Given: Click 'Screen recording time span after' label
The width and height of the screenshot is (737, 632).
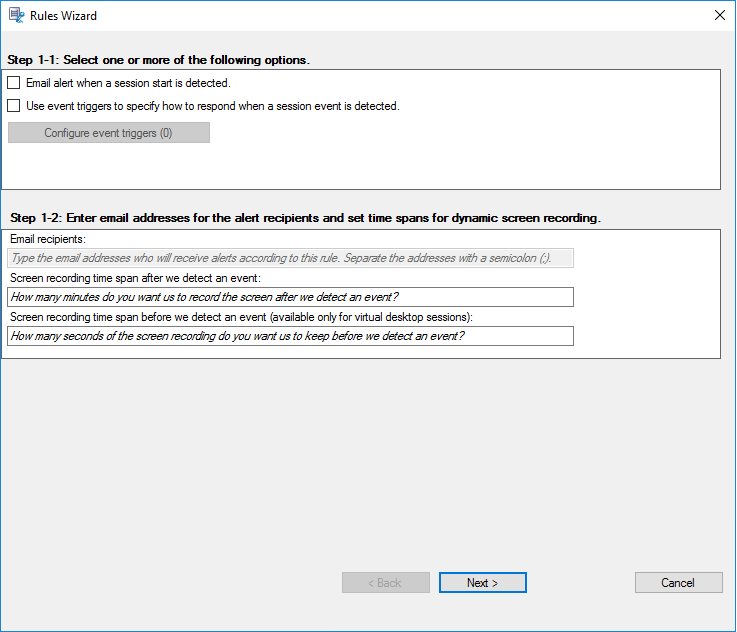Looking at the screenshot, I should pyautogui.click(x=135, y=278).
